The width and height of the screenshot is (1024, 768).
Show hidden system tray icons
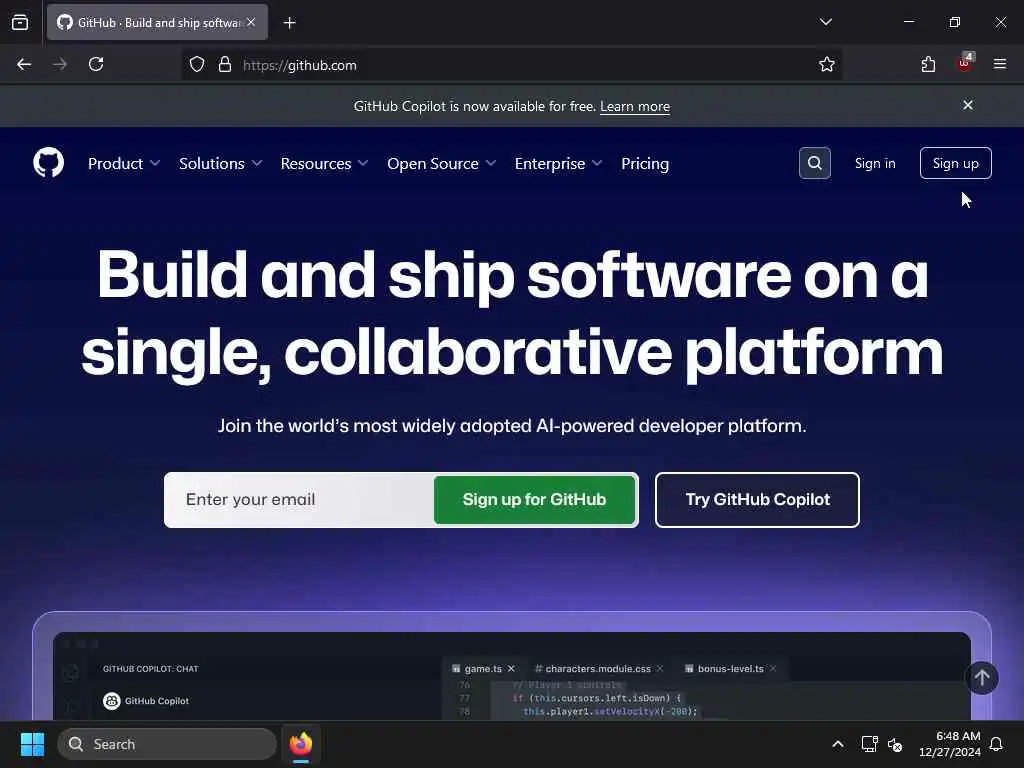point(838,744)
